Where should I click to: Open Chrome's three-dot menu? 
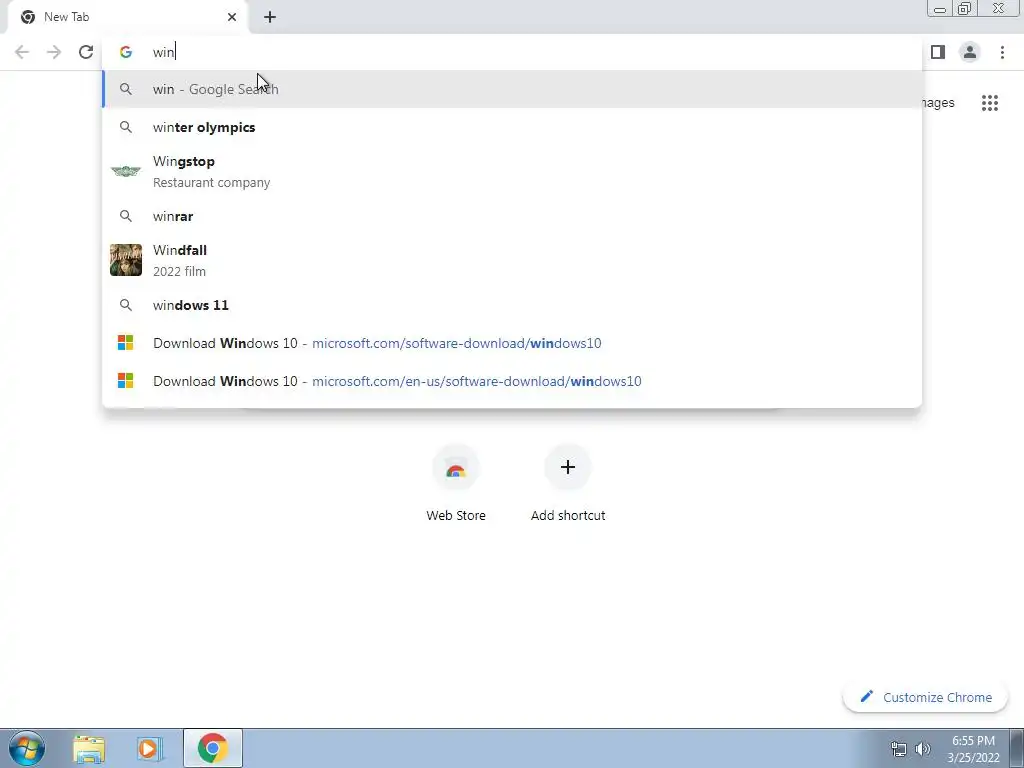pyautogui.click(x=1002, y=52)
